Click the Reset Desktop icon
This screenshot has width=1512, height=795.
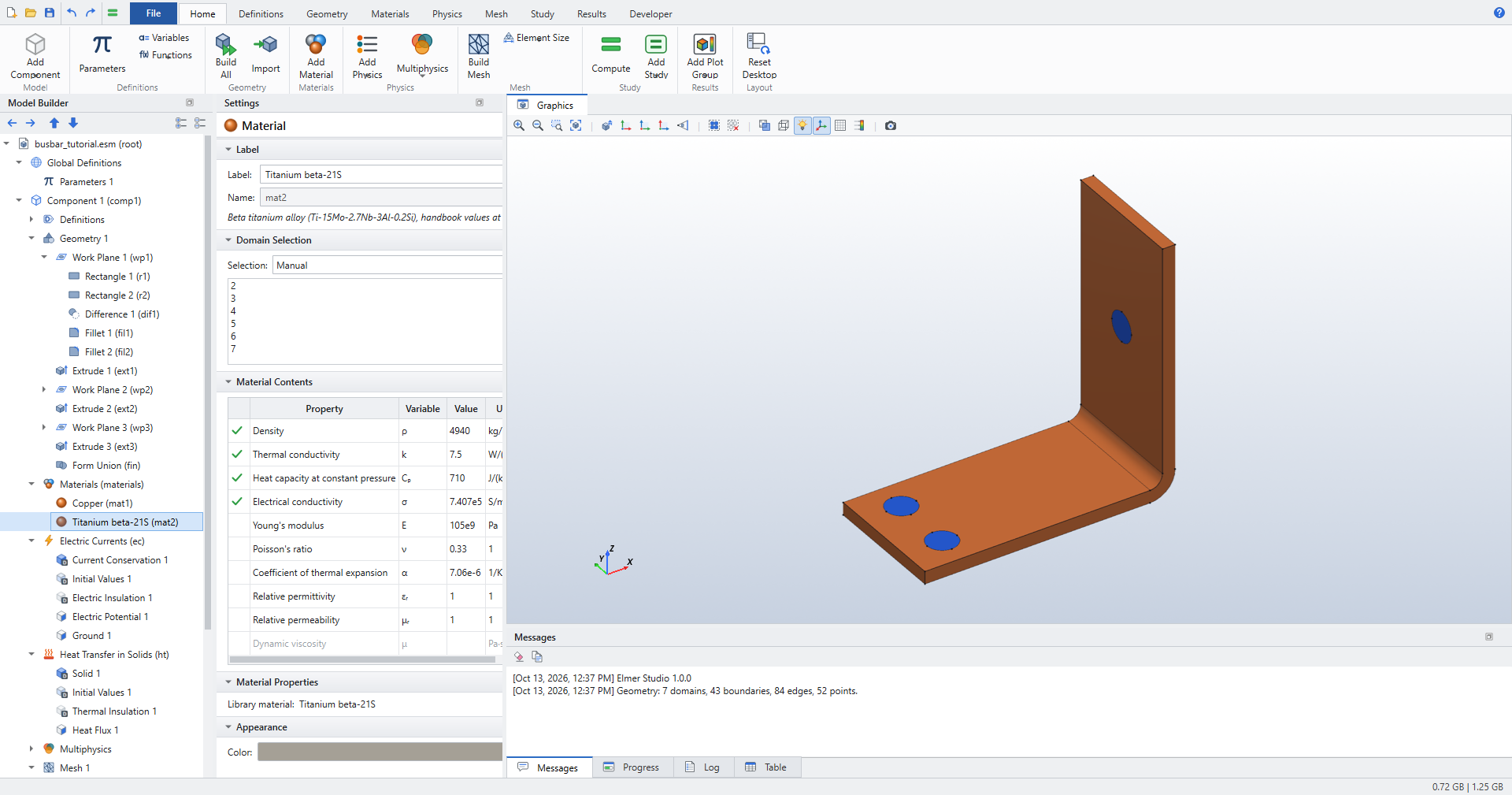coord(759,56)
